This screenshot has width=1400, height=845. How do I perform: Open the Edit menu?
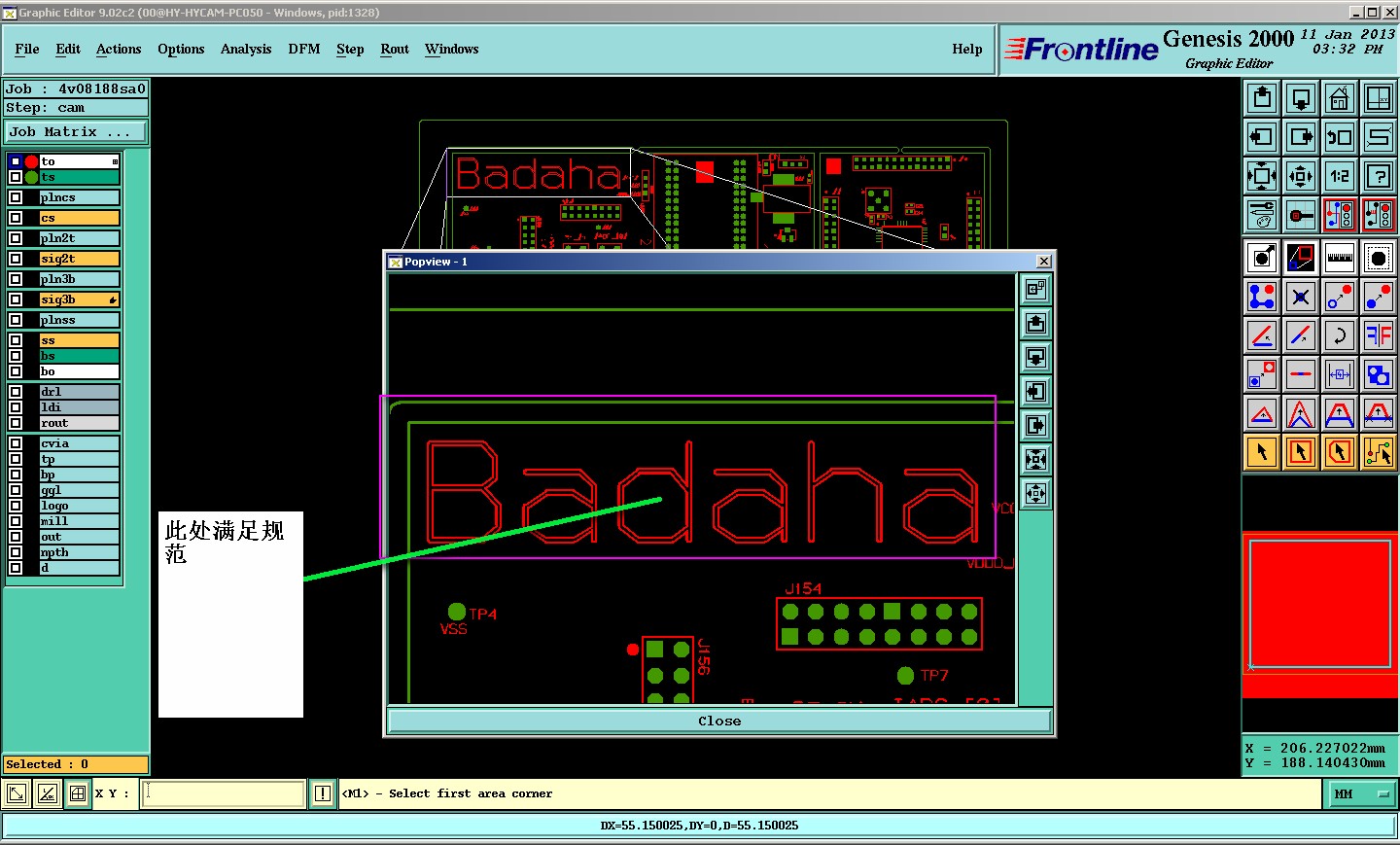[68, 49]
